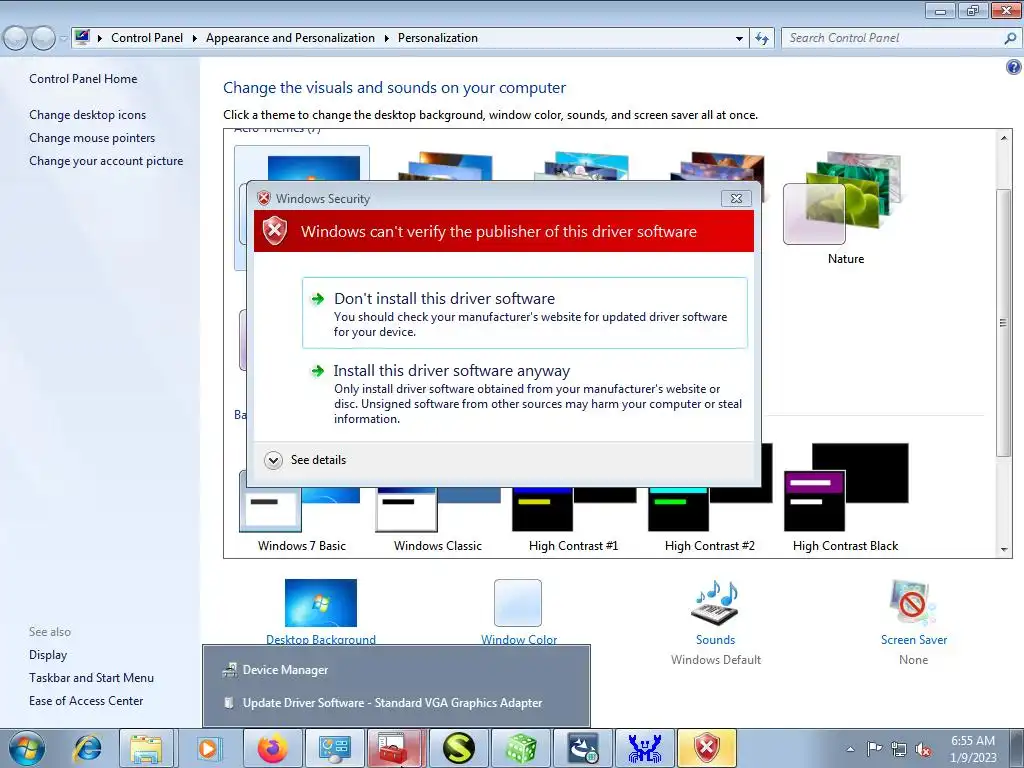This screenshot has width=1024, height=768.
Task: Open Change your account picture link
Action: click(x=106, y=161)
